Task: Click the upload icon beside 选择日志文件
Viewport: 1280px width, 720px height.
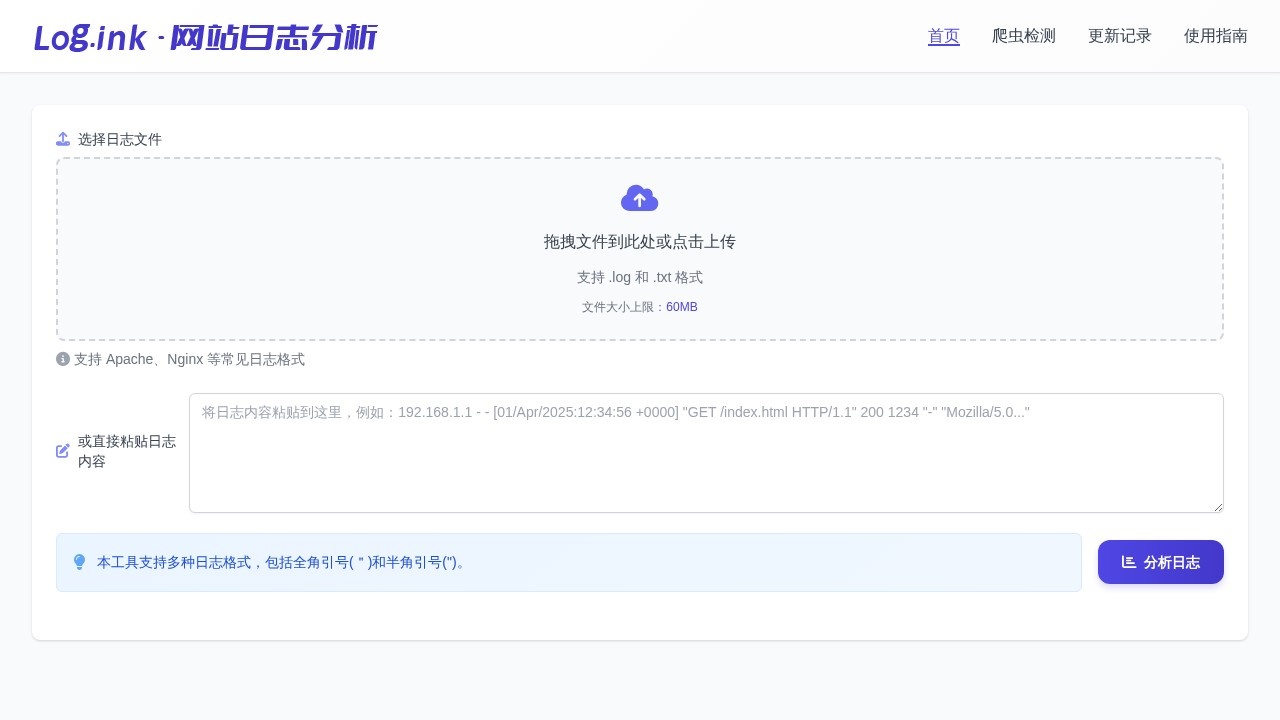Action: click(x=63, y=139)
